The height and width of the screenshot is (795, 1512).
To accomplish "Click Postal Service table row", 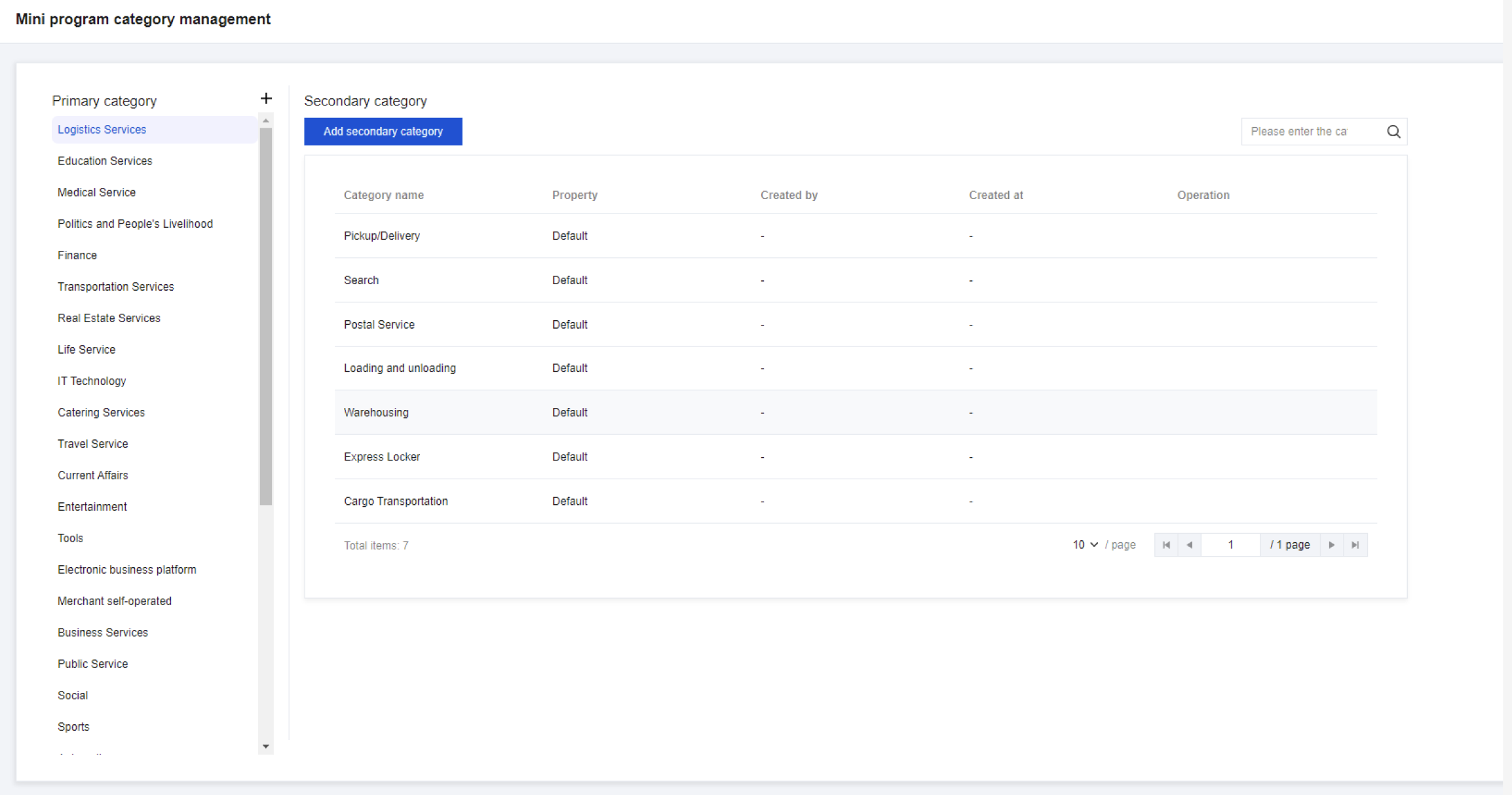I will point(856,325).
